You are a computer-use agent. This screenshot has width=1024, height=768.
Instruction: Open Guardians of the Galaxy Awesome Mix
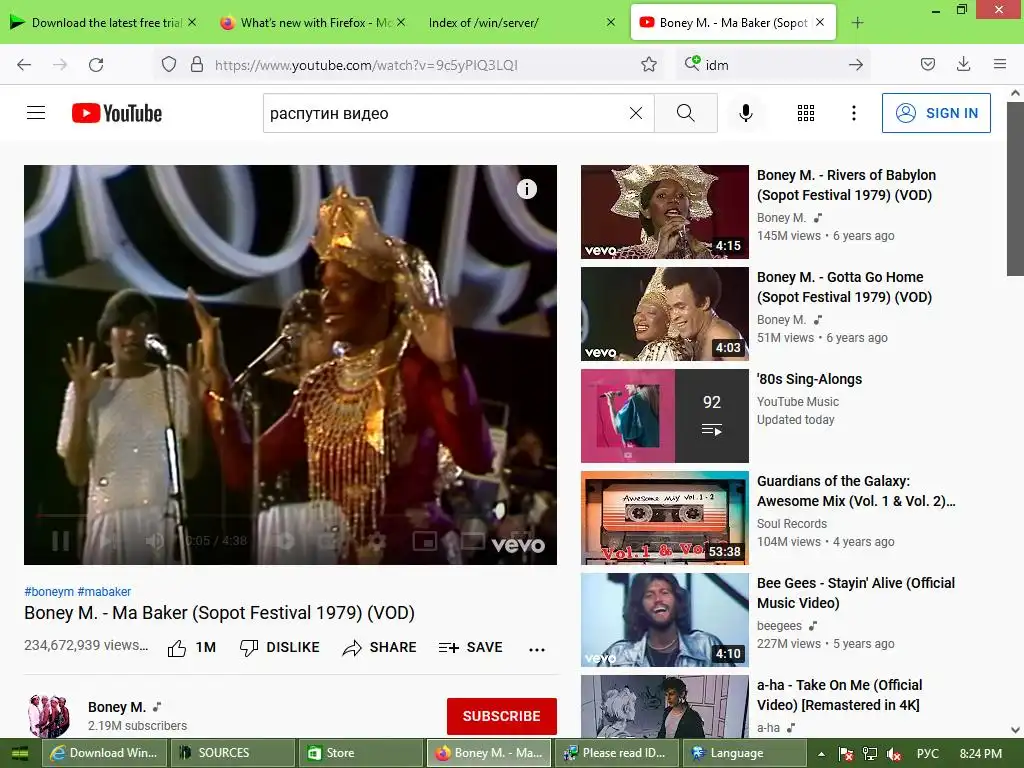[x=856, y=491]
